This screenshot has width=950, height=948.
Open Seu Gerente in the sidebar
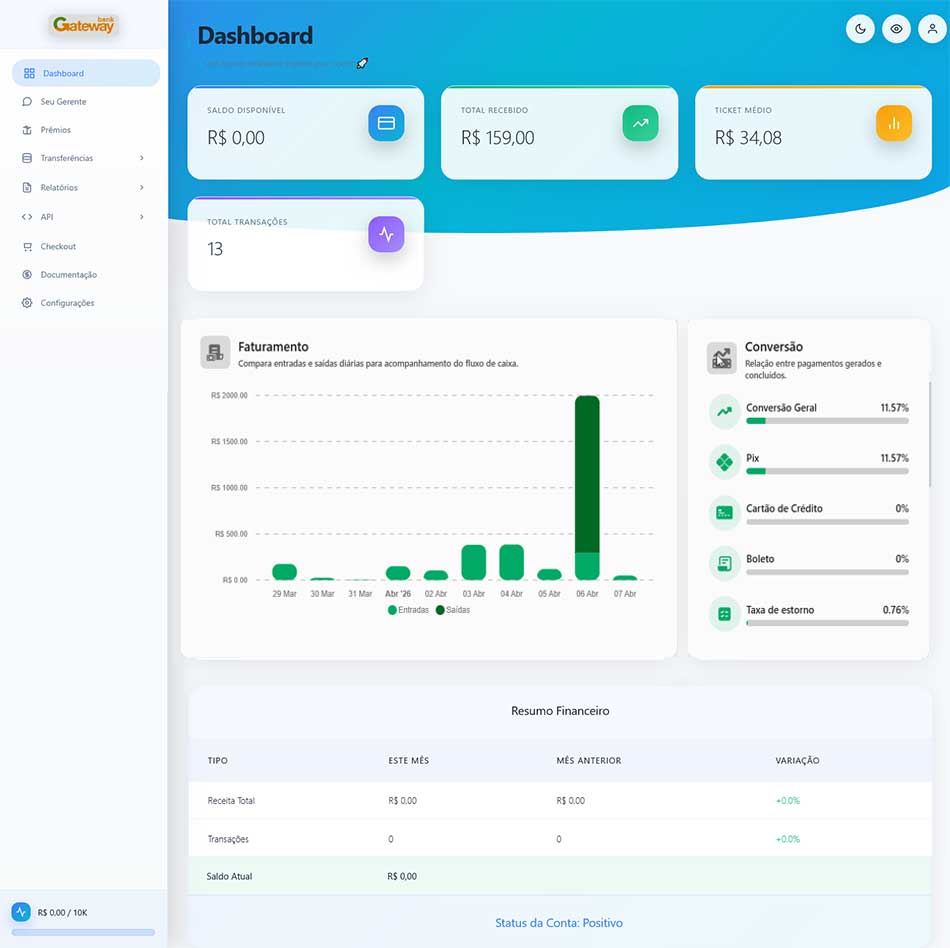tap(63, 102)
